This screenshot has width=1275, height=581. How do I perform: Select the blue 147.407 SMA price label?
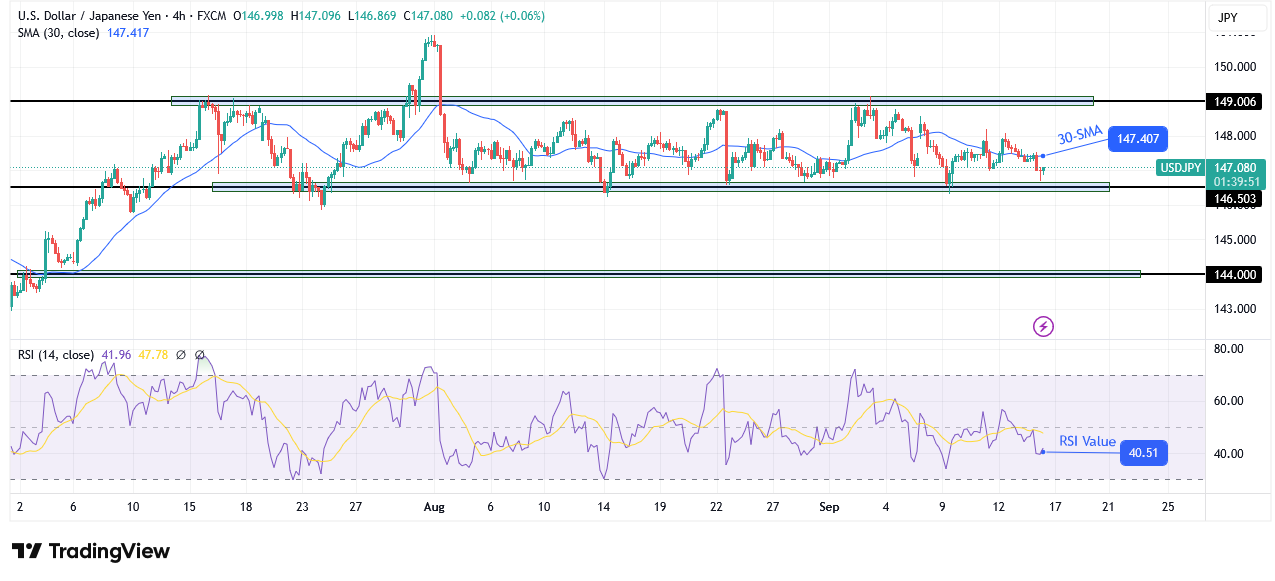tap(1139, 139)
